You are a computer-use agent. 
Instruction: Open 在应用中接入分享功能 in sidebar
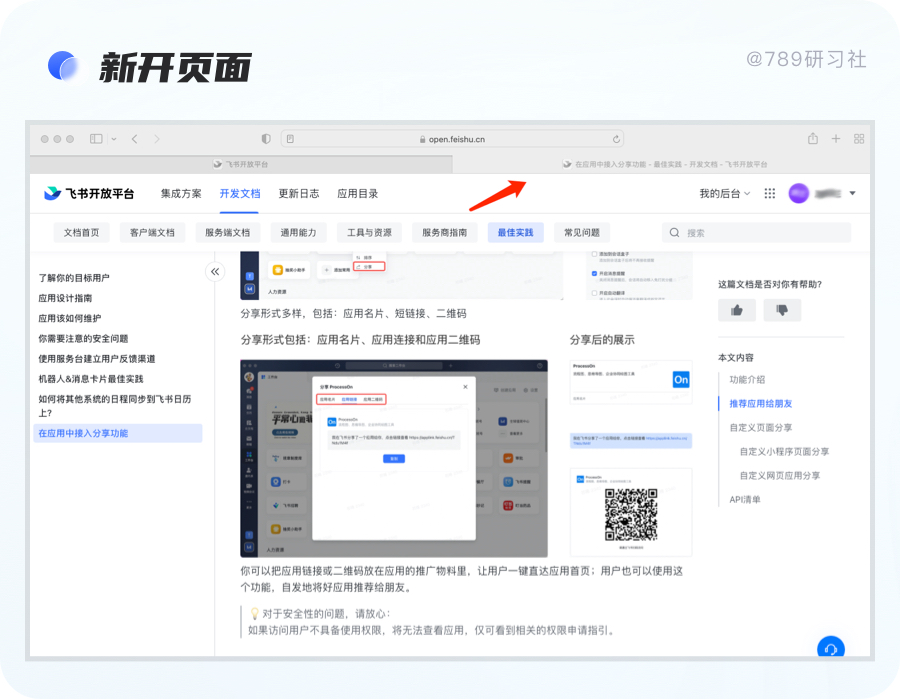click(x=118, y=433)
